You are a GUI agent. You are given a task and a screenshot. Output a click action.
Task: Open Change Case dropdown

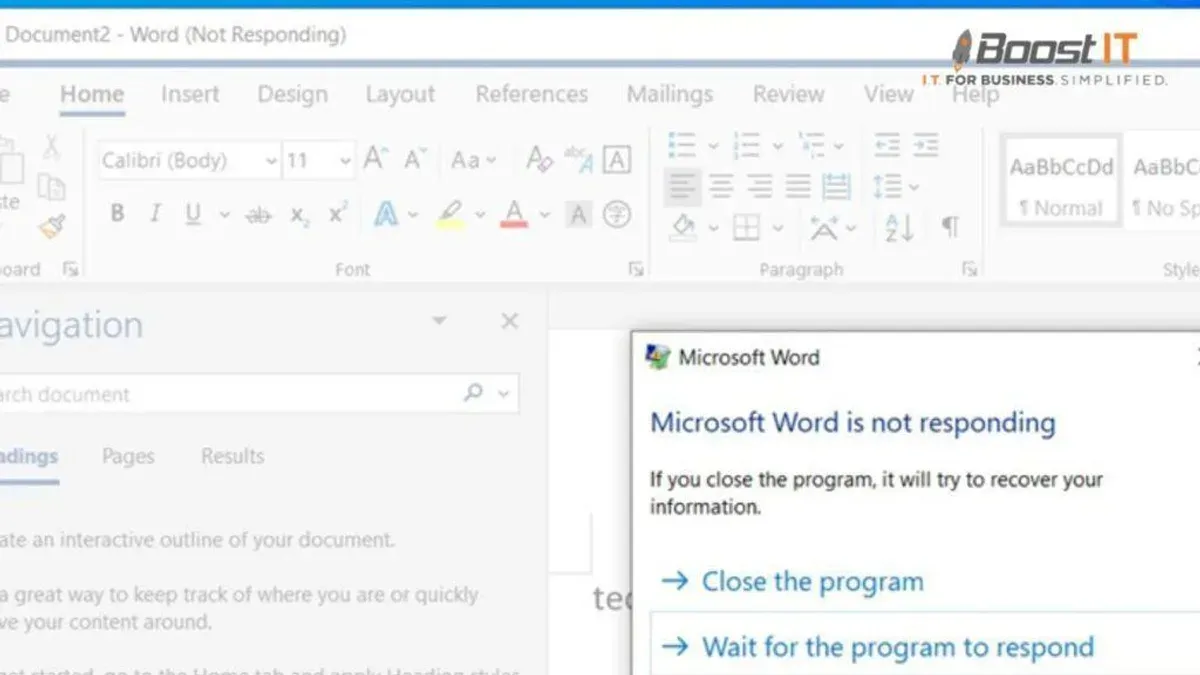click(x=473, y=160)
